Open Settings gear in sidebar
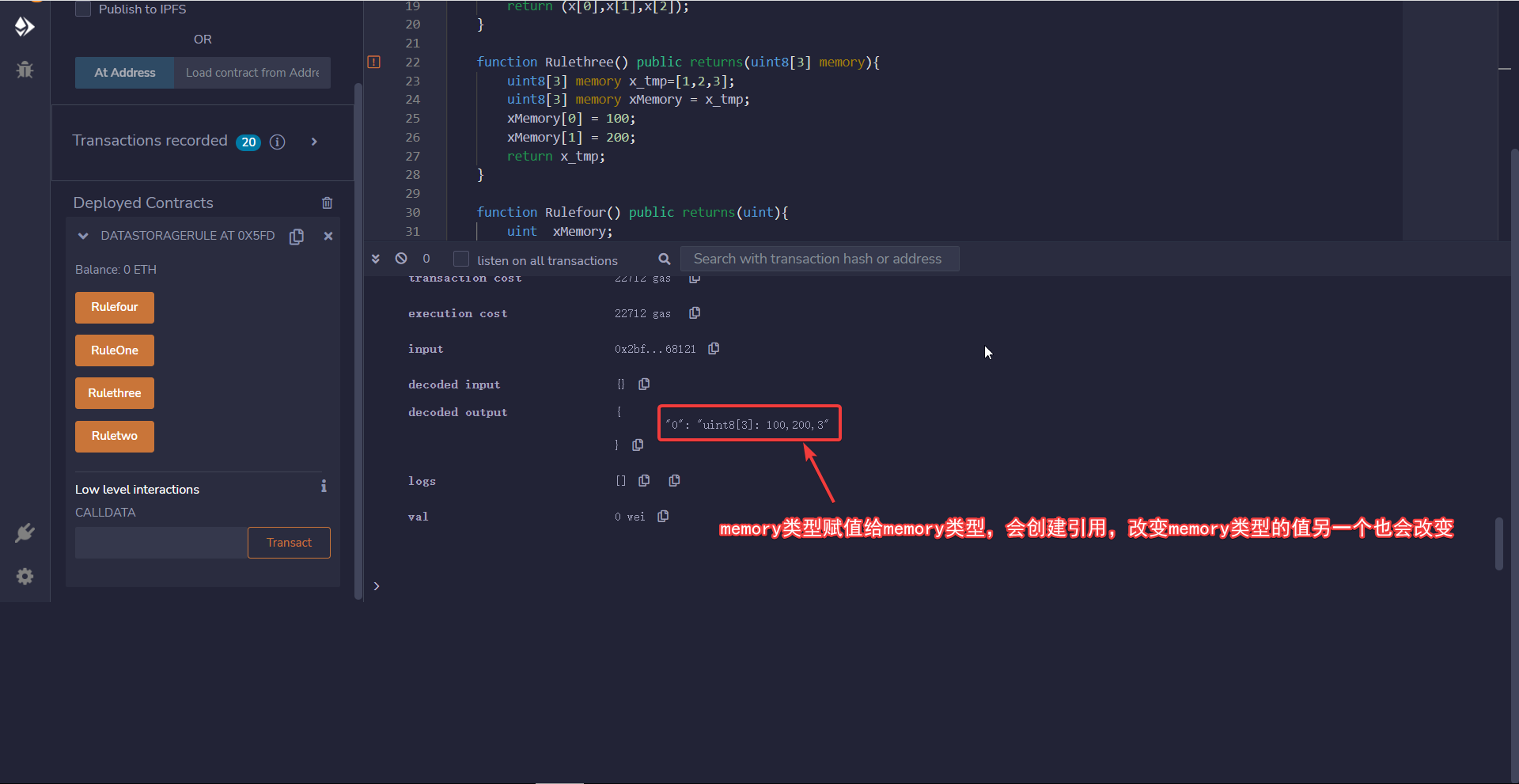Screen dimensions: 1519x784 pyautogui.click(x=25, y=577)
